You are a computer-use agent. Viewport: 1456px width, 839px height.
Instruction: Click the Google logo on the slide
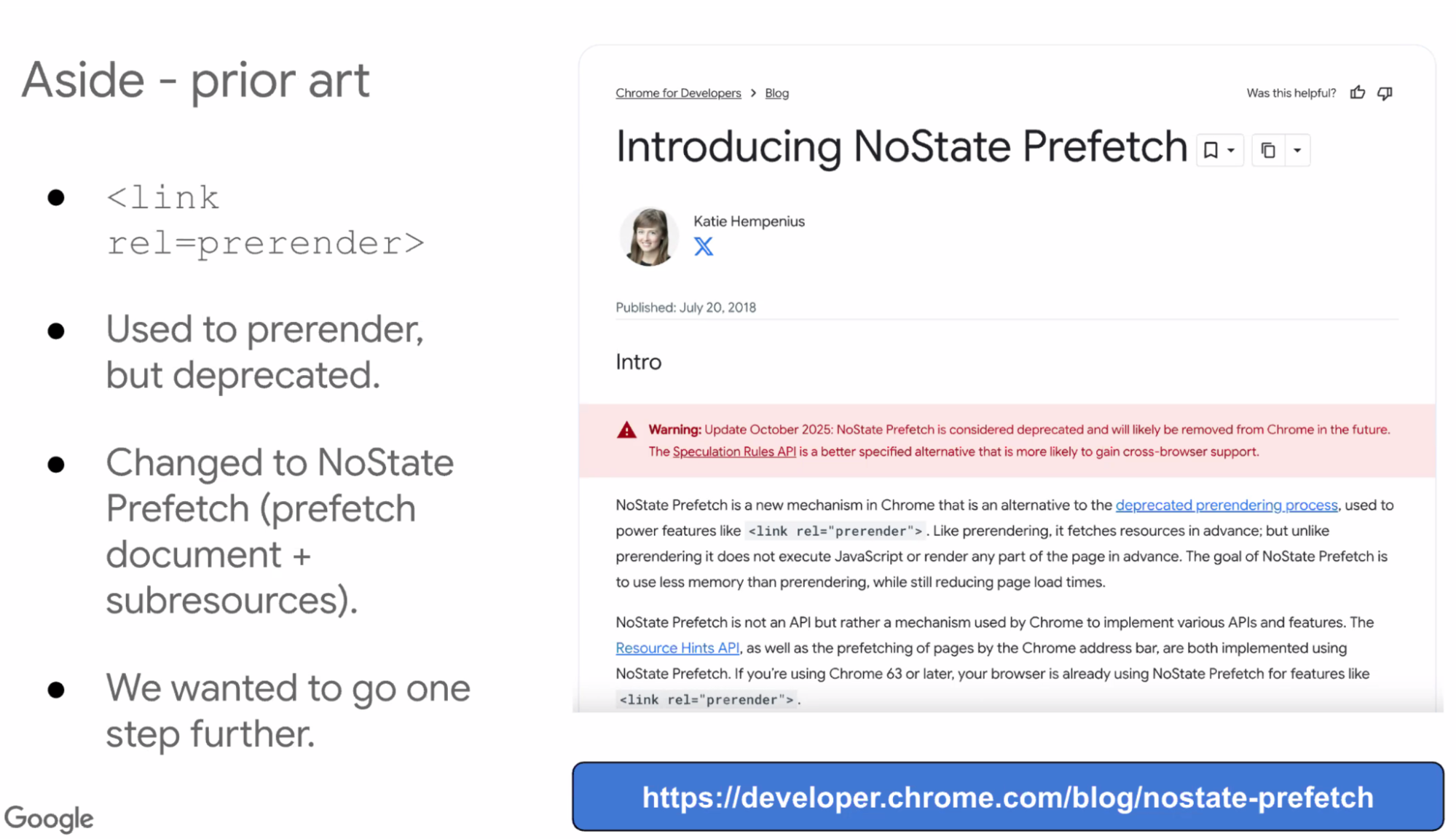49,818
